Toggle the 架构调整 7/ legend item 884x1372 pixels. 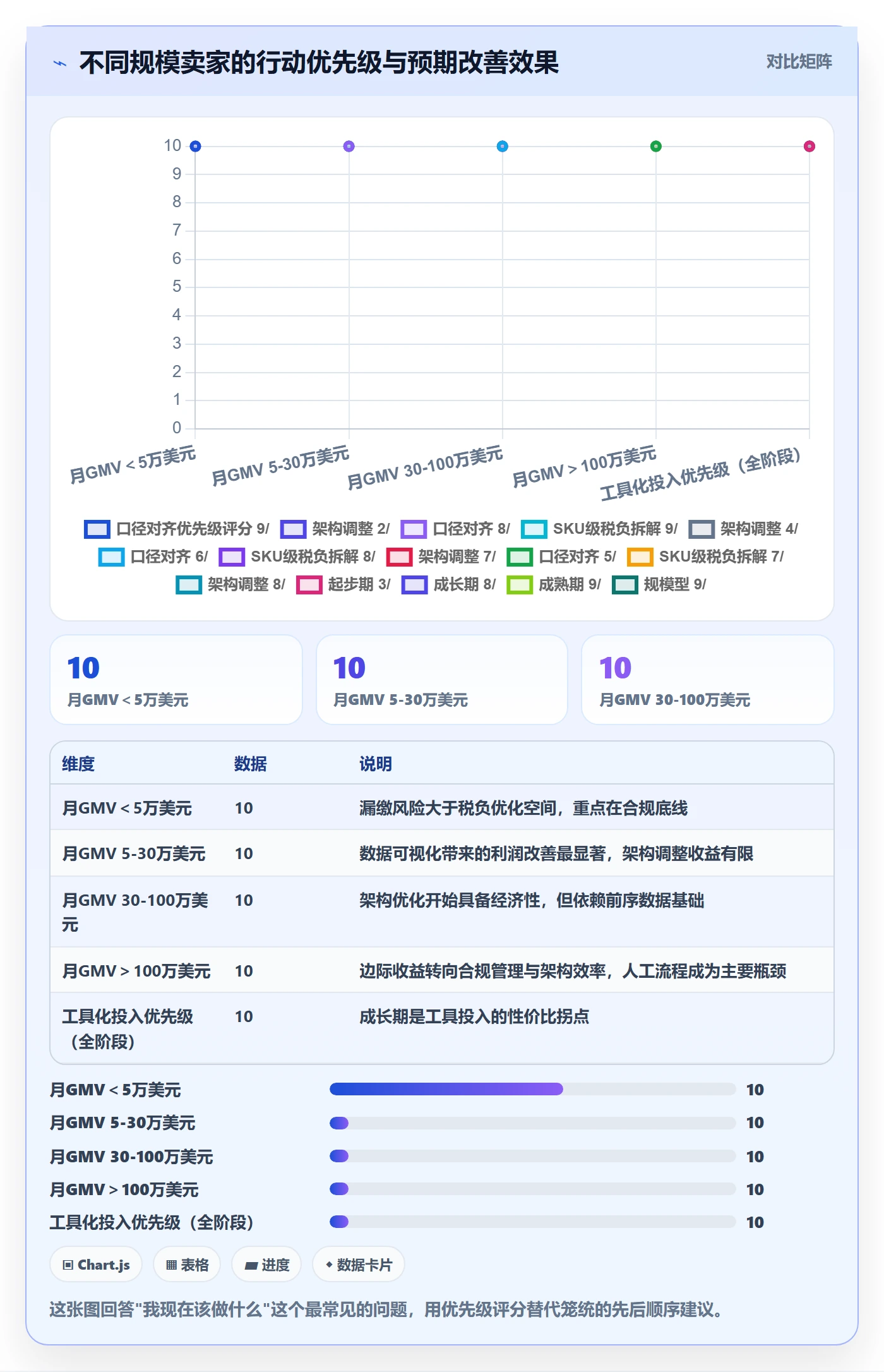pyautogui.click(x=441, y=557)
